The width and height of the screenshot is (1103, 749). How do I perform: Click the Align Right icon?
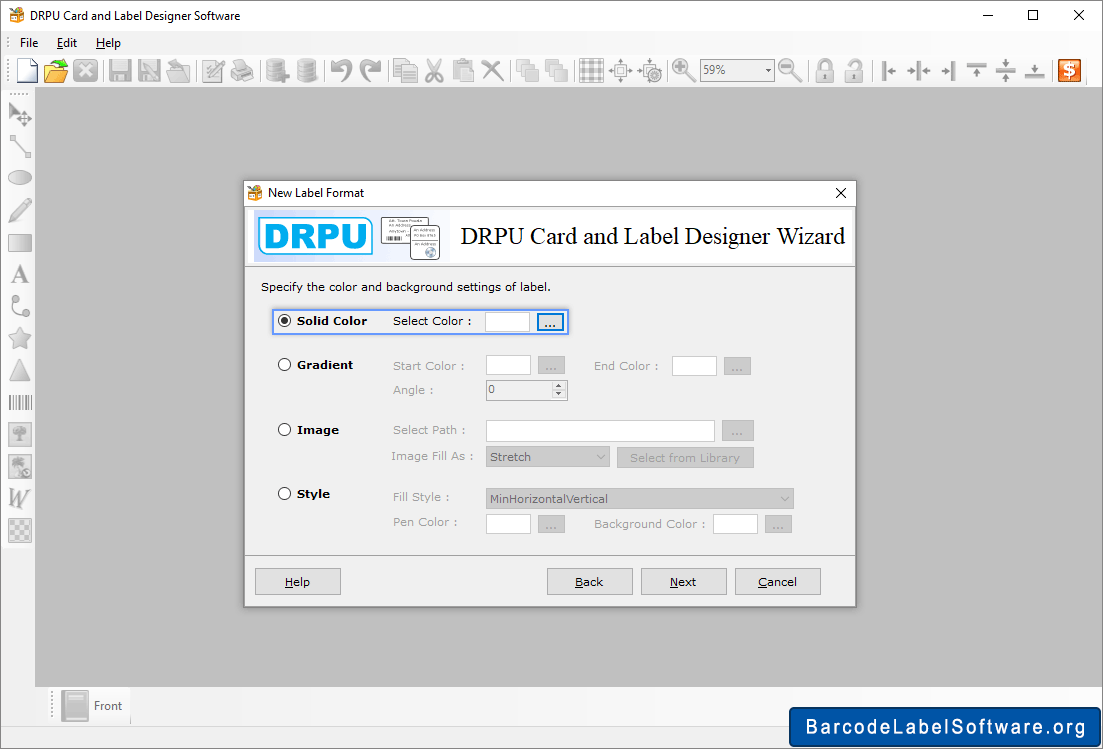[x=948, y=70]
